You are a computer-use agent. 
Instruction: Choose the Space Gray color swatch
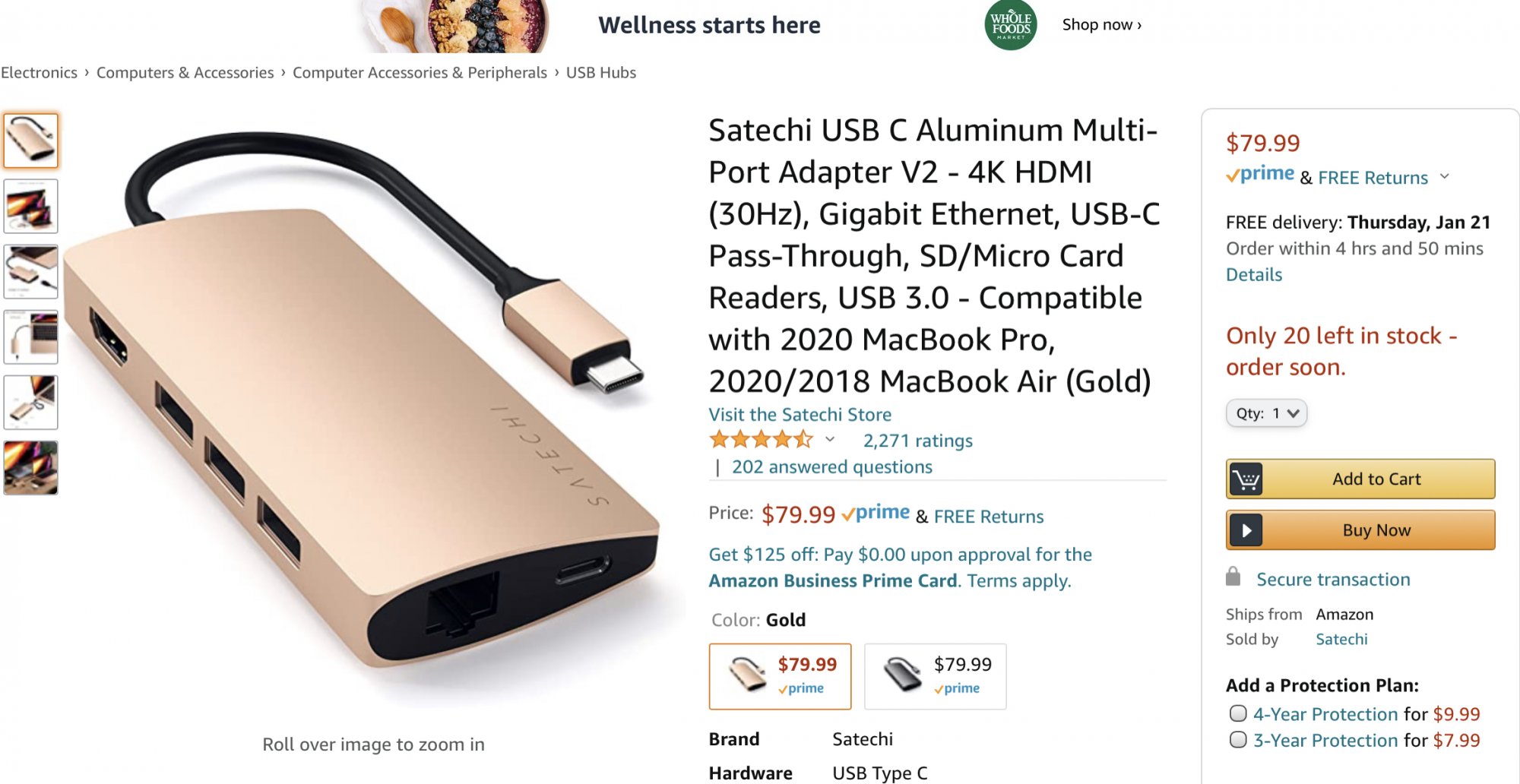pos(935,676)
